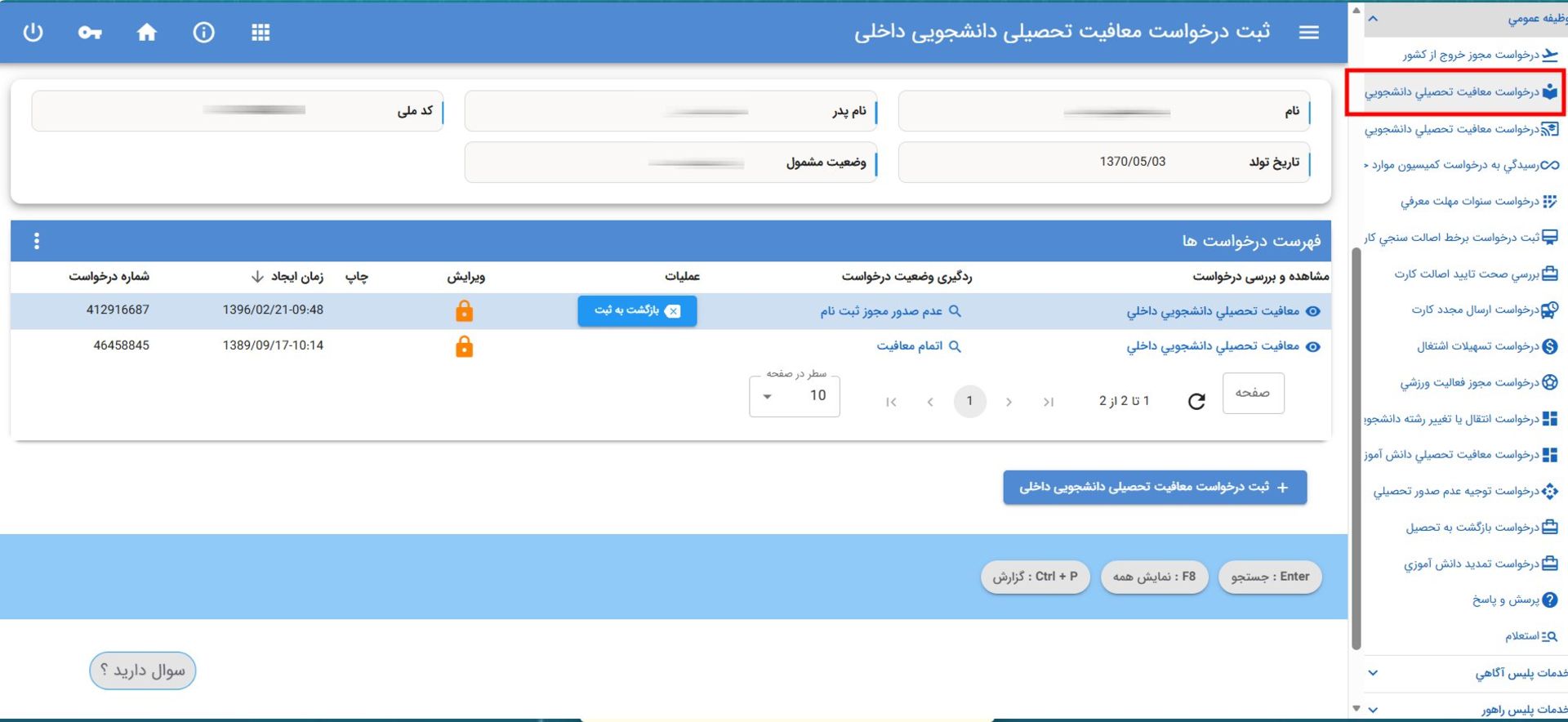Click استعلام search list icon
The height and width of the screenshot is (722, 1568).
(x=1550, y=636)
